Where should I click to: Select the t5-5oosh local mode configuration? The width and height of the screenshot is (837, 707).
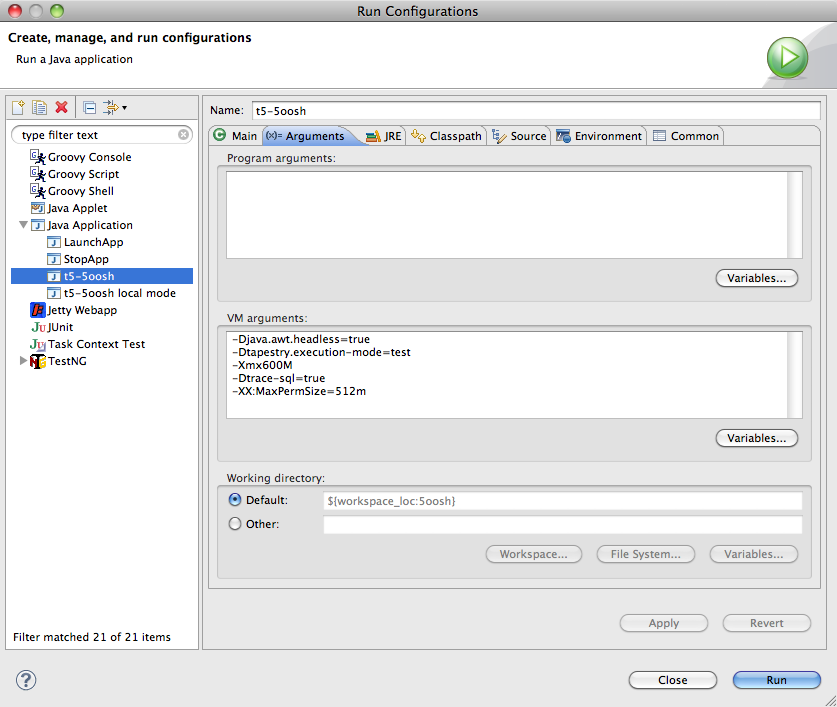click(x=119, y=293)
